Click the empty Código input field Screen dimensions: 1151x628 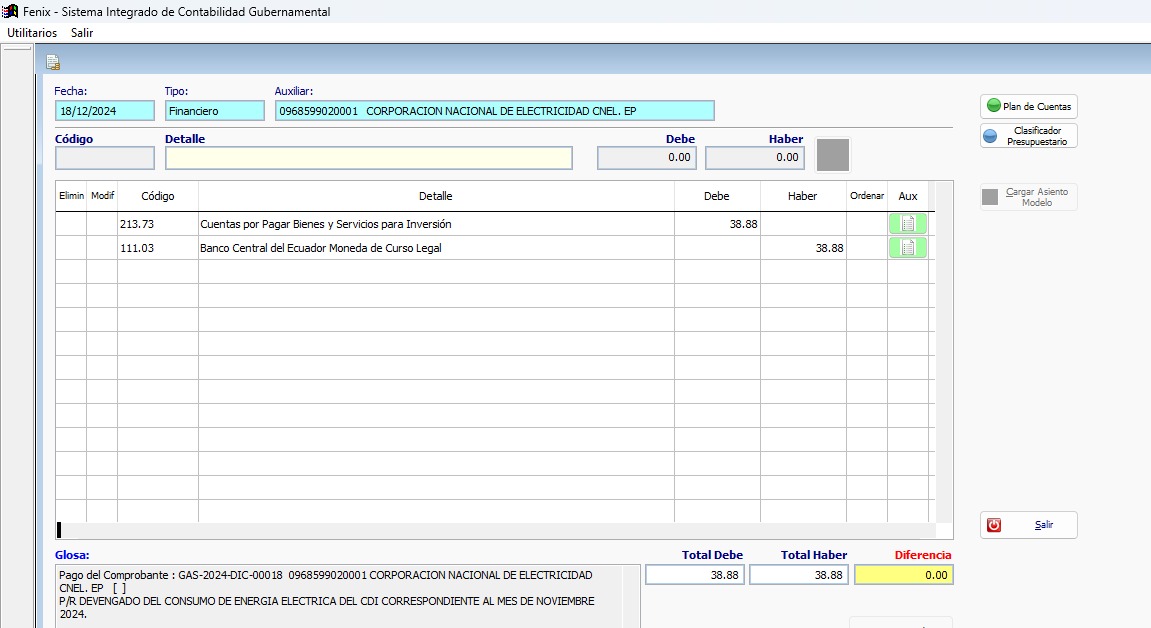pos(105,158)
